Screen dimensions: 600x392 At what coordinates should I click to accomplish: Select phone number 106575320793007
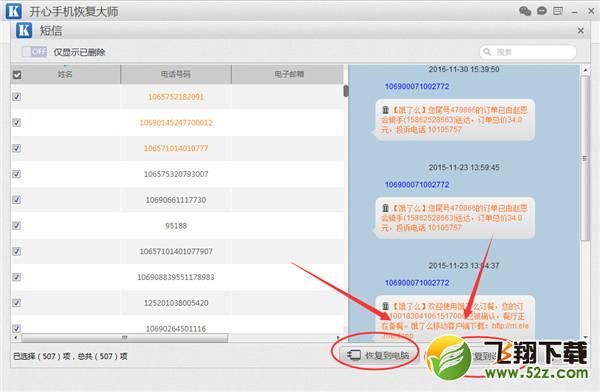pyautogui.click(x=176, y=174)
